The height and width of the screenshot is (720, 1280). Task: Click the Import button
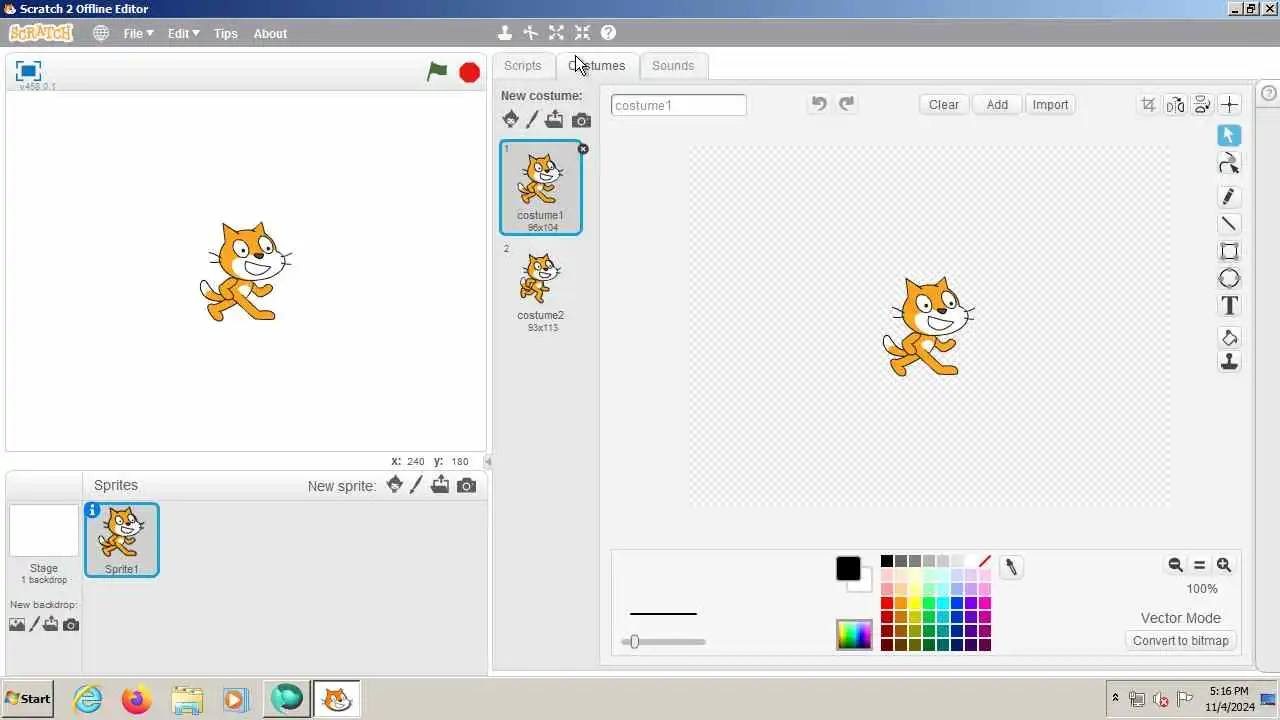tap(1050, 104)
